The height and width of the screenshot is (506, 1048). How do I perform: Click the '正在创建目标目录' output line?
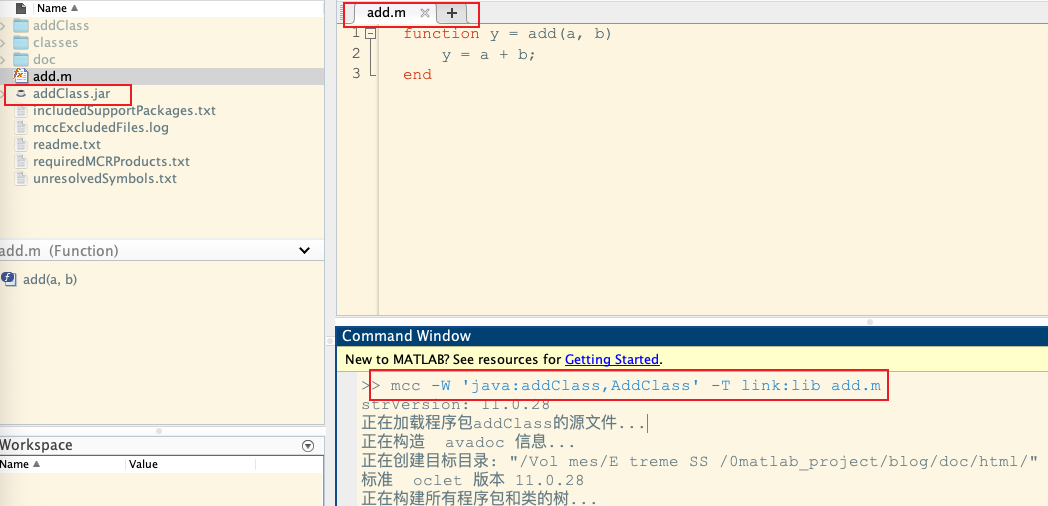click(x=699, y=461)
